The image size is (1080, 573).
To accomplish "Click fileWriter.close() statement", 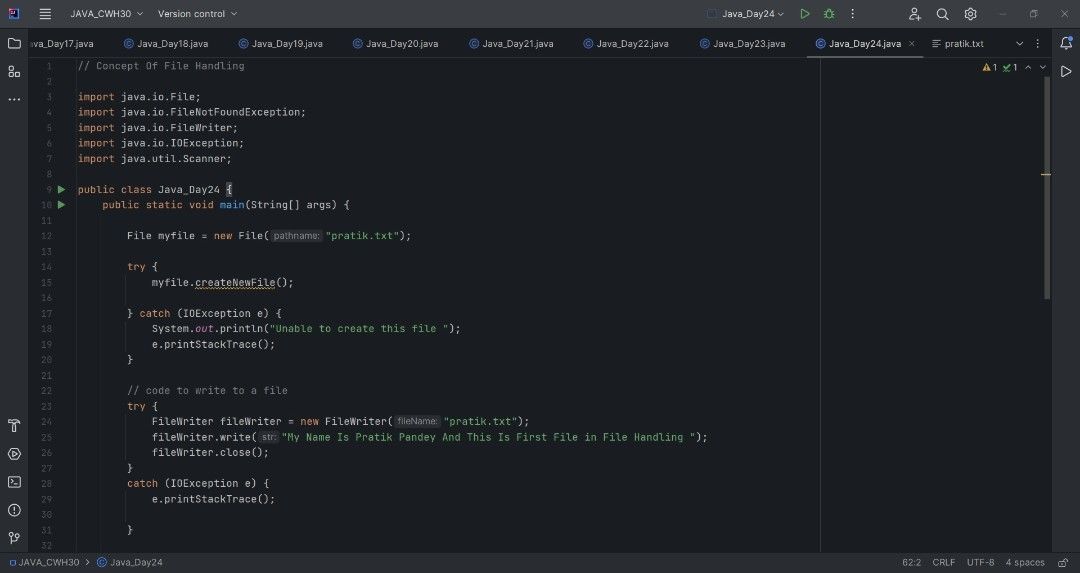I will point(210,452).
